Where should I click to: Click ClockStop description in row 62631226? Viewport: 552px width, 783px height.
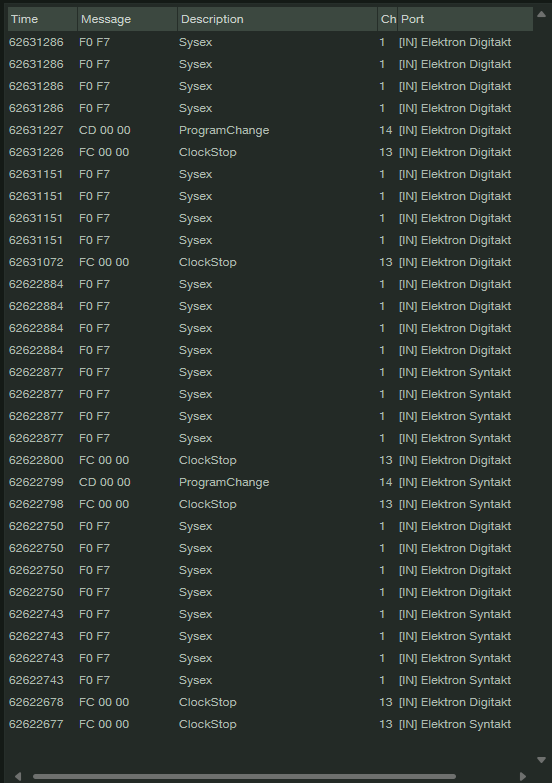click(x=207, y=152)
